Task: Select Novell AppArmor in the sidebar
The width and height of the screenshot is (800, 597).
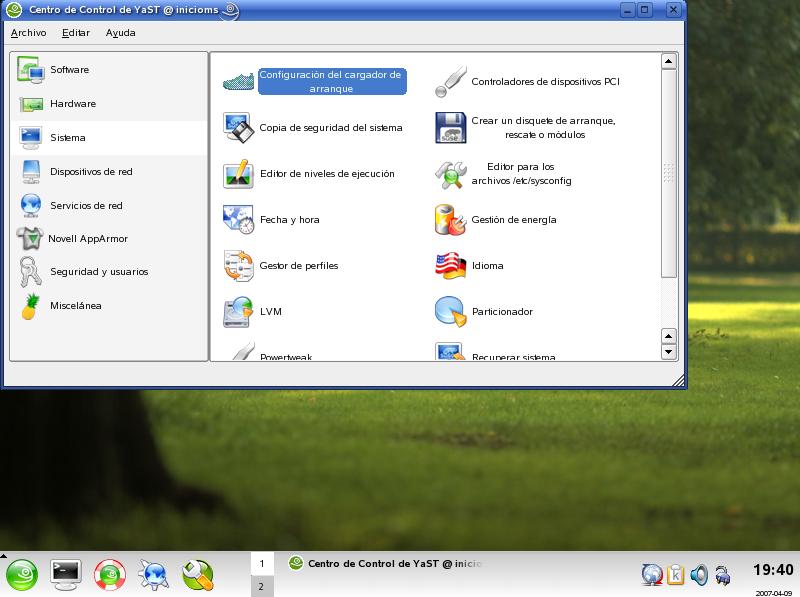Action: click(87, 239)
